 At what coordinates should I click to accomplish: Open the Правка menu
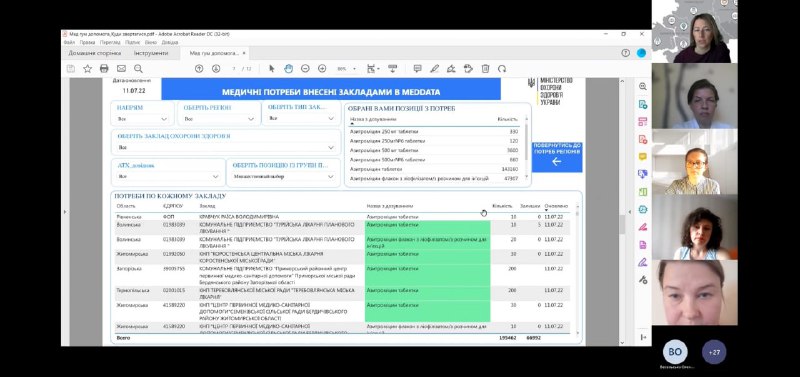click(87, 42)
